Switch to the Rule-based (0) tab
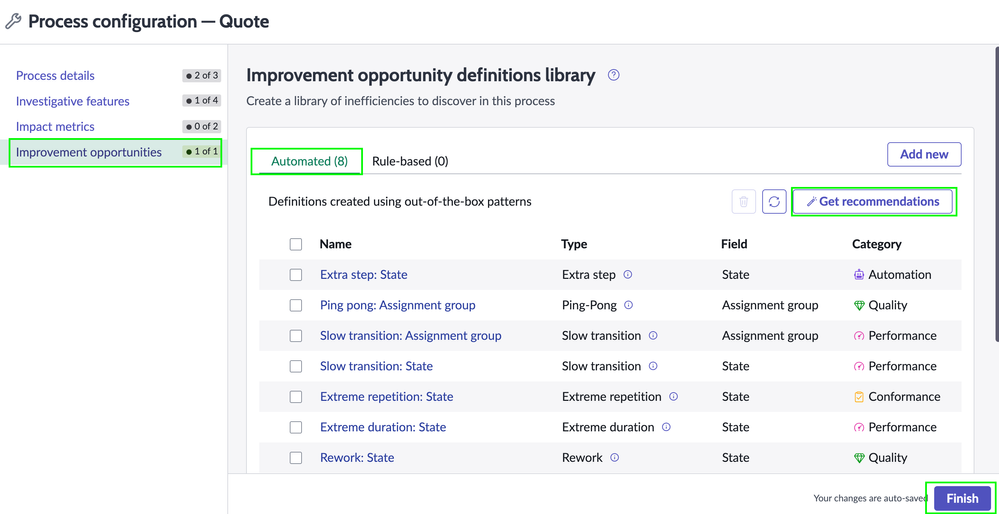Screen dimensions: 999x514 pyautogui.click(x=410, y=161)
